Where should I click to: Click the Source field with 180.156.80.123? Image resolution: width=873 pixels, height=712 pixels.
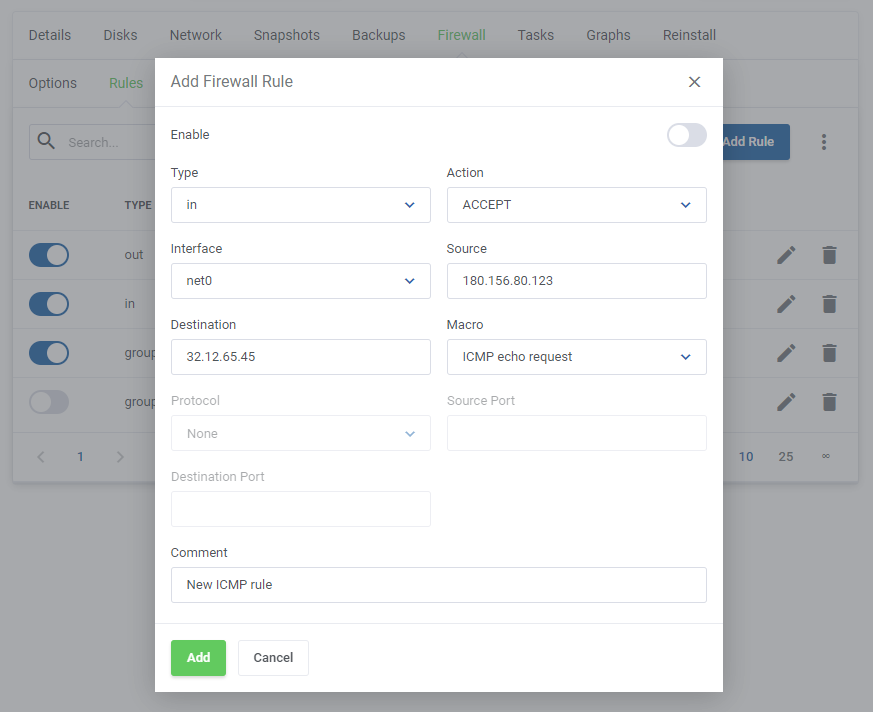577,281
